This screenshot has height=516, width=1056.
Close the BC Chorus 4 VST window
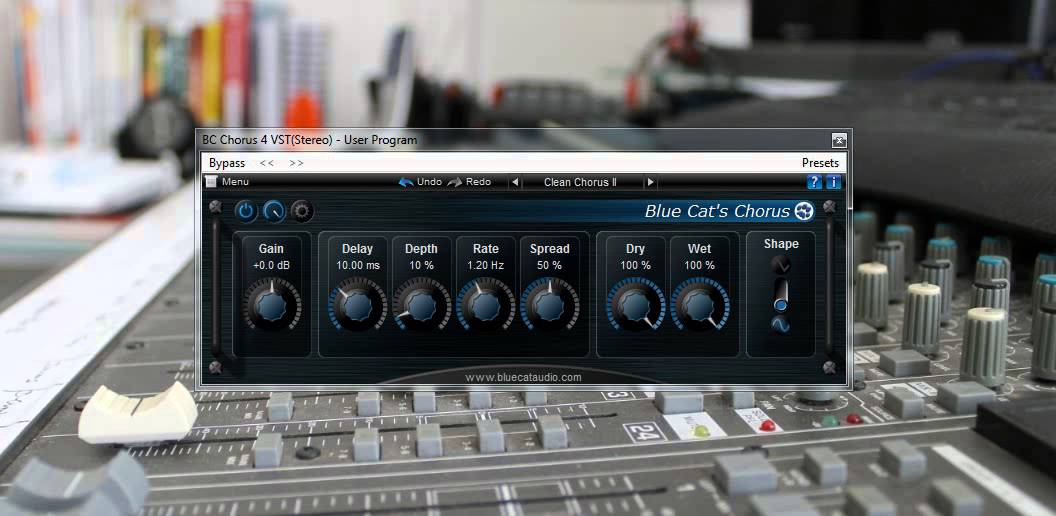838,140
